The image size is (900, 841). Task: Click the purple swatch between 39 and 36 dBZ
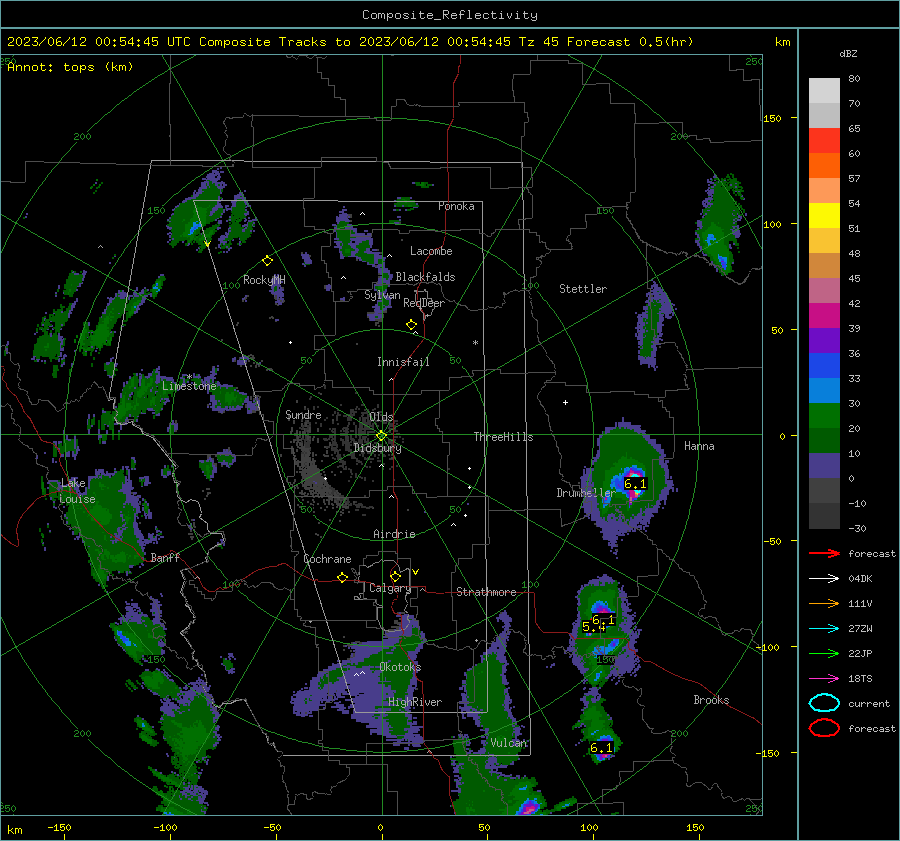pyautogui.click(x=824, y=341)
